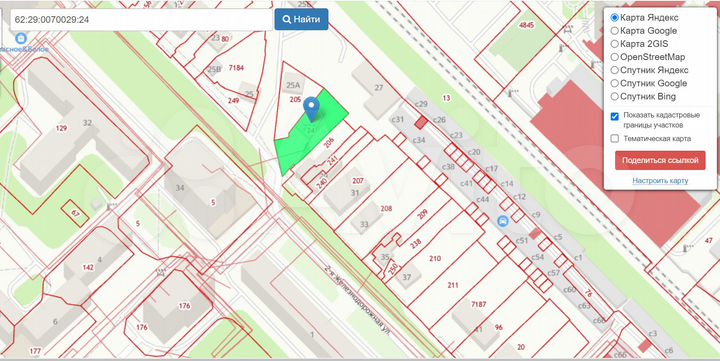Click garage label с34
This screenshot has width=720, height=361.
(419, 140)
